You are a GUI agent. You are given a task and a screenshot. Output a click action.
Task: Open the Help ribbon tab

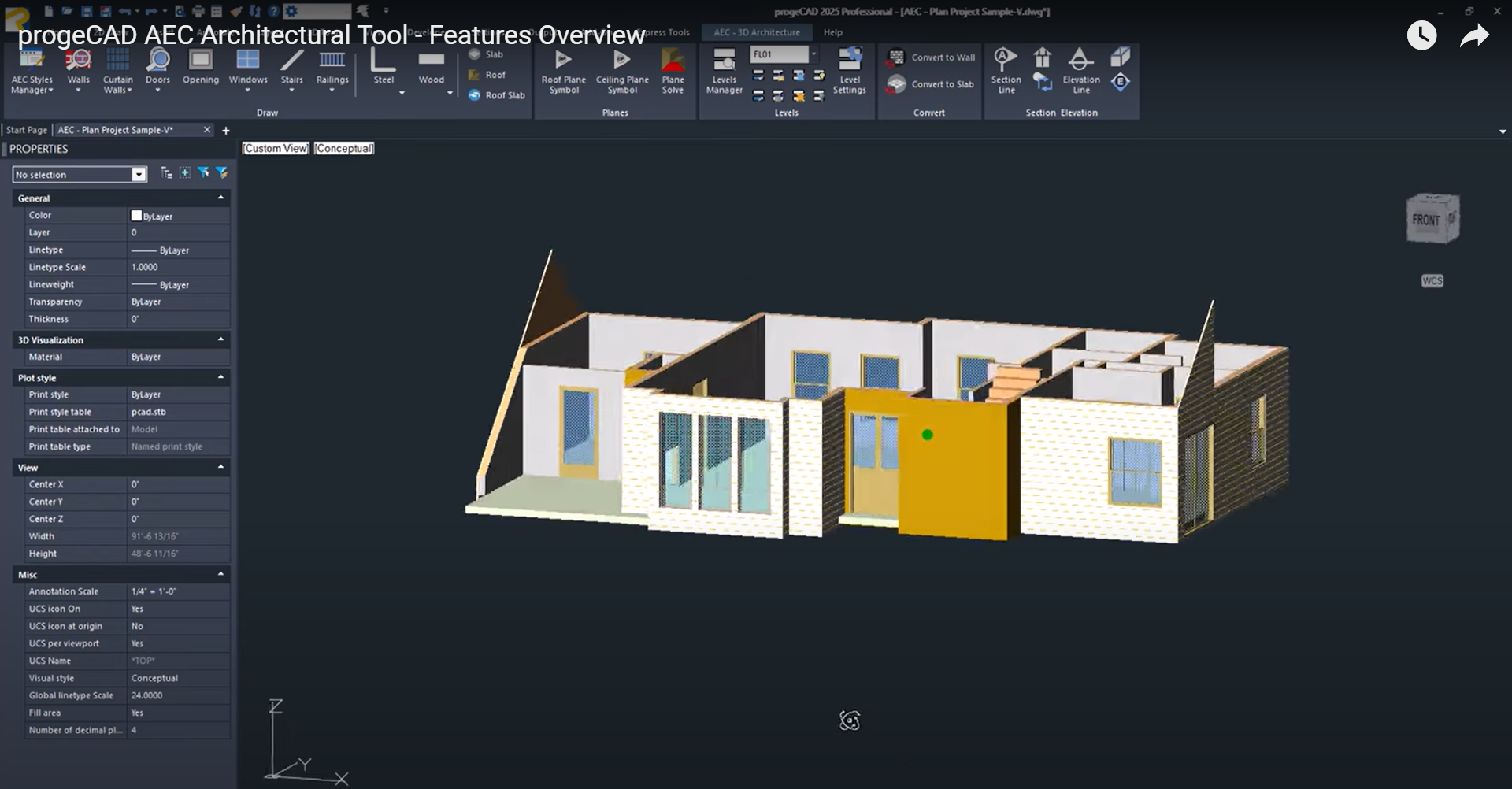click(x=832, y=32)
